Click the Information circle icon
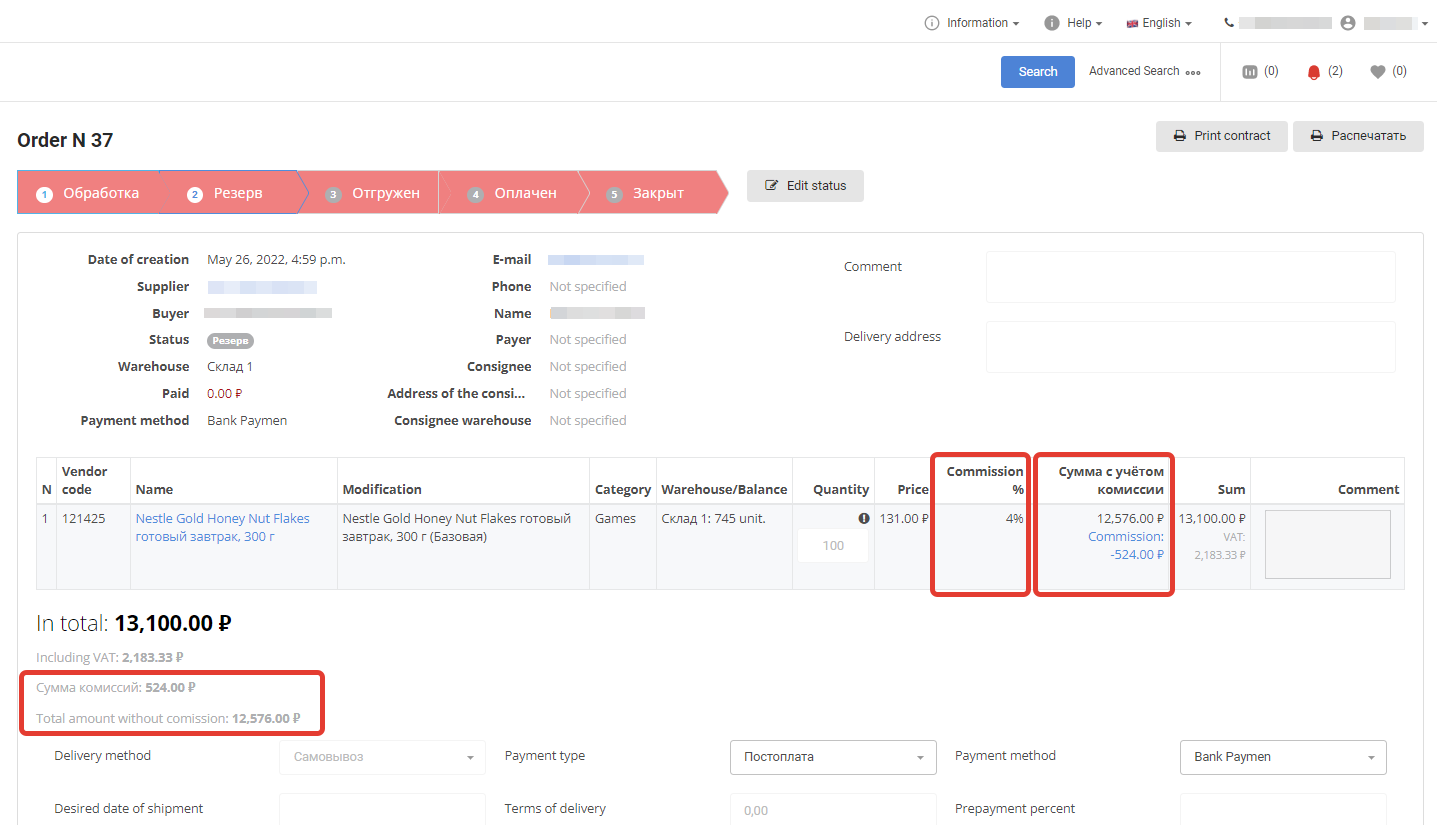 click(932, 23)
